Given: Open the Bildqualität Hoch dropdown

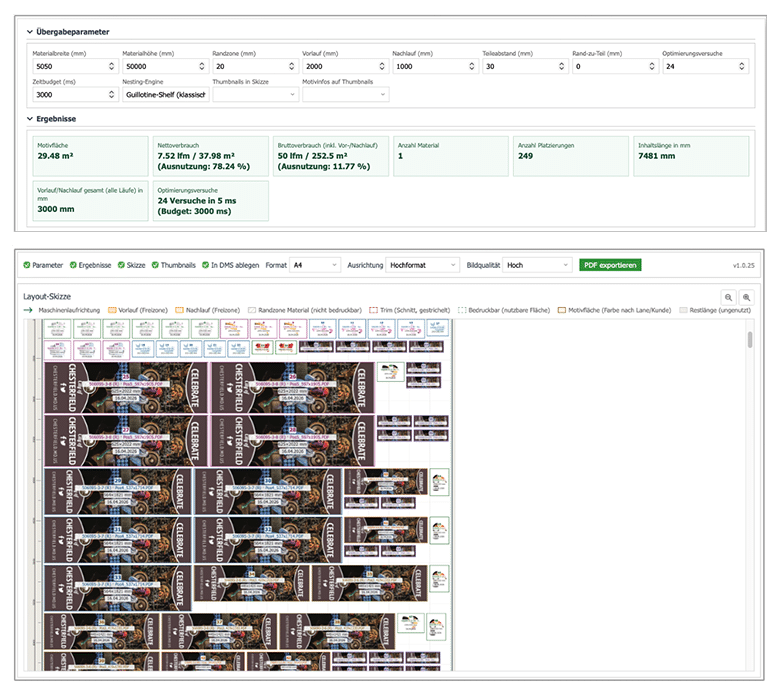Looking at the screenshot, I should [537, 265].
